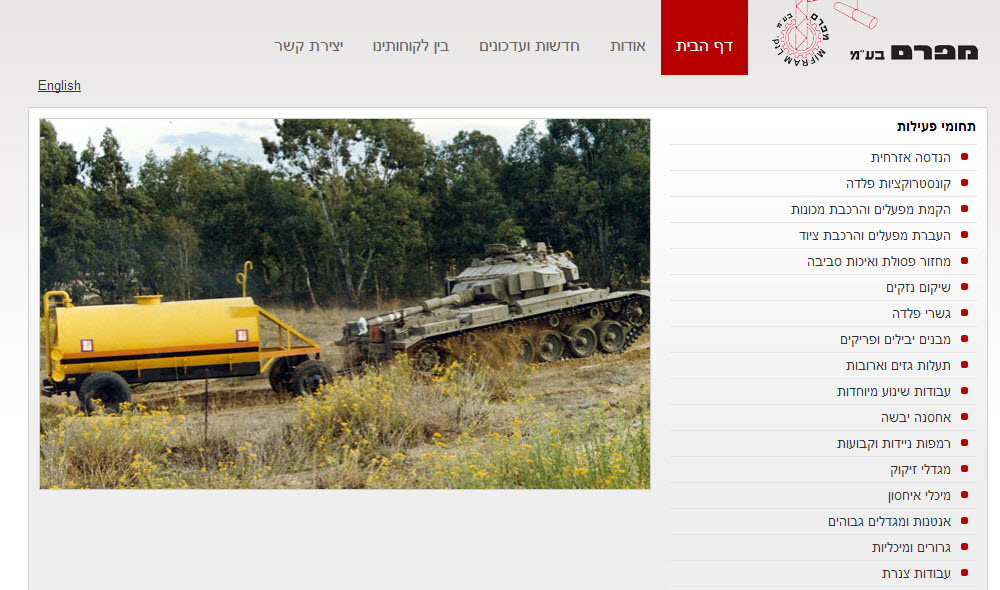Click the red bullet beside שיקום נזקים
The width and height of the screenshot is (1000, 590).
pyautogui.click(x=964, y=288)
